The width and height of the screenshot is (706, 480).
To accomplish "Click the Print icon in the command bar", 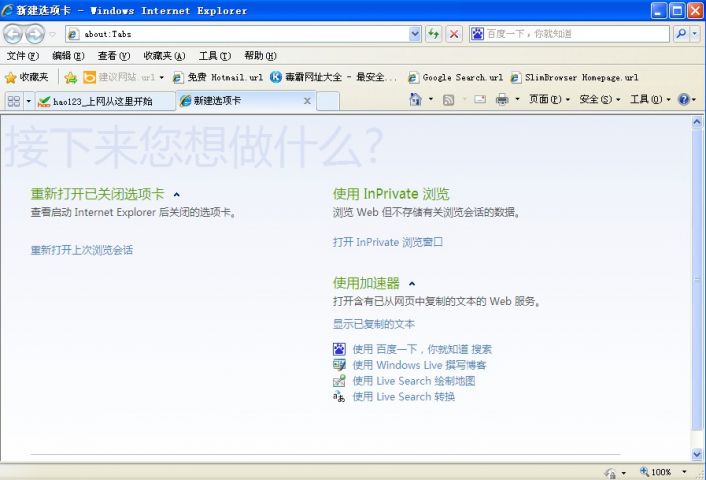I will tap(502, 99).
